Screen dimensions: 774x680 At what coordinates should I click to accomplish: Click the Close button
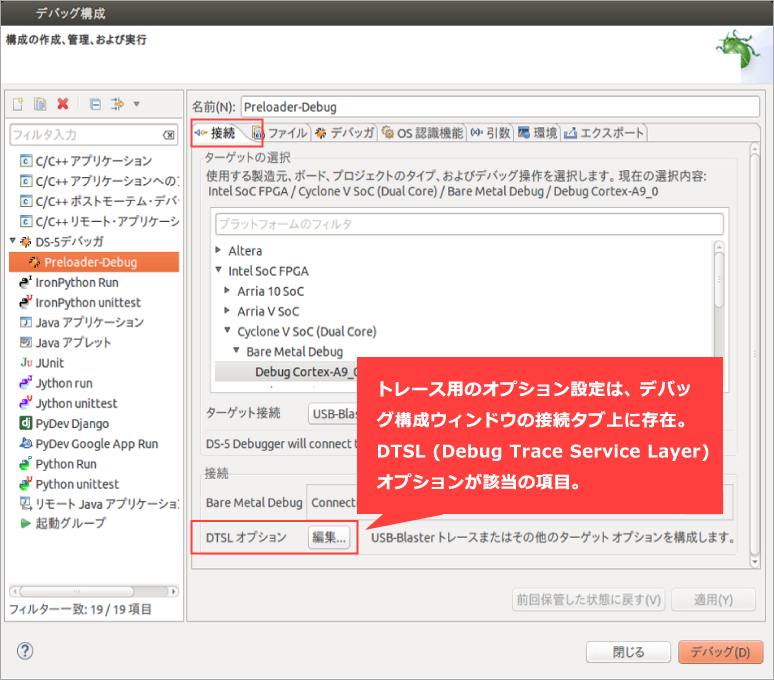click(628, 652)
